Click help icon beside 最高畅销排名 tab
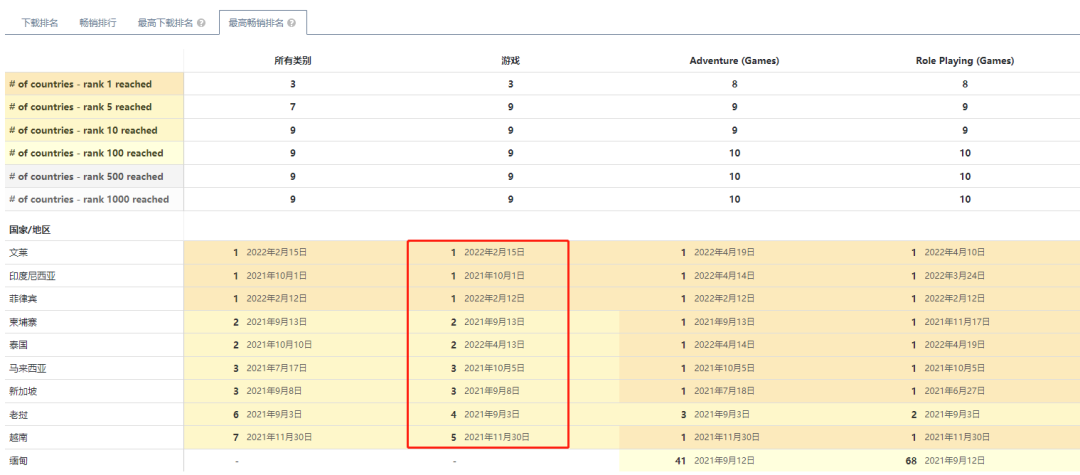 tap(293, 22)
